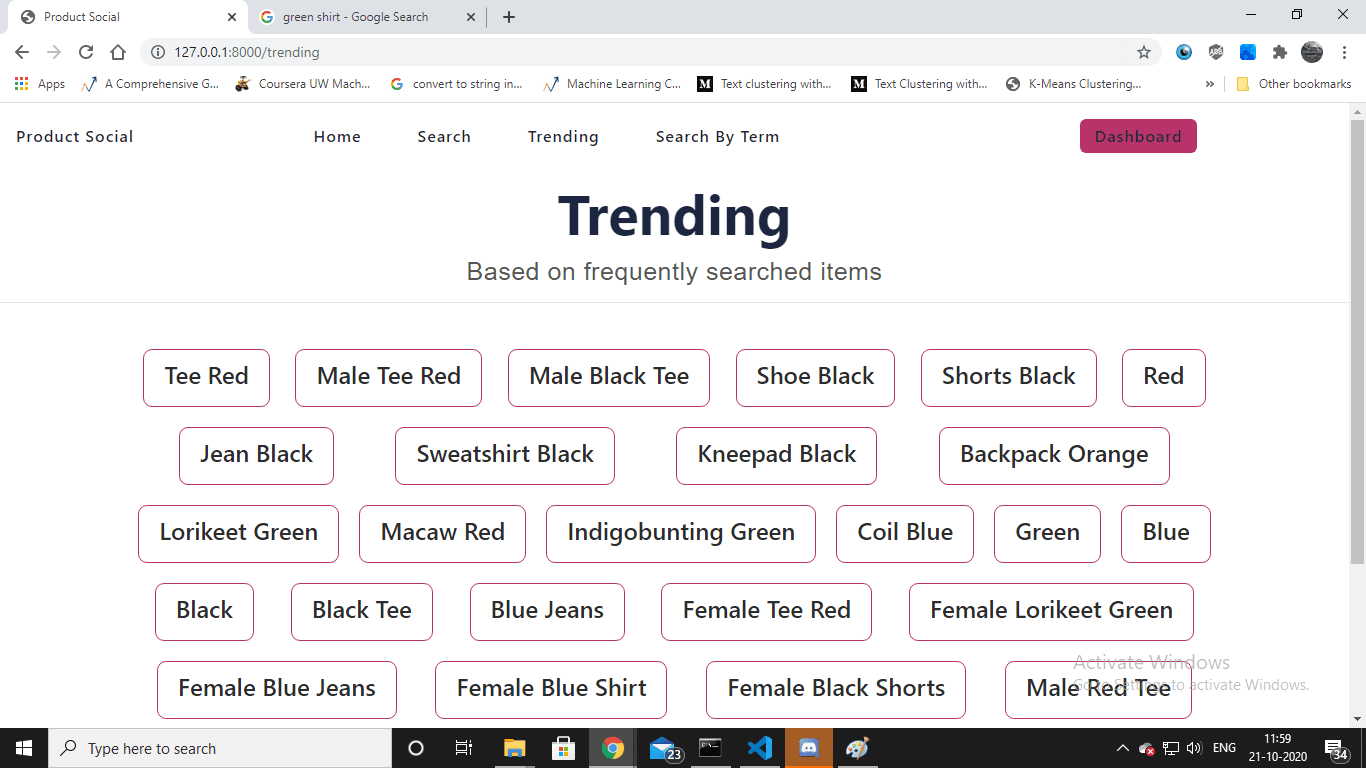Open the Windows Start menu
Image resolution: width=1366 pixels, height=768 pixels.
pos(24,748)
